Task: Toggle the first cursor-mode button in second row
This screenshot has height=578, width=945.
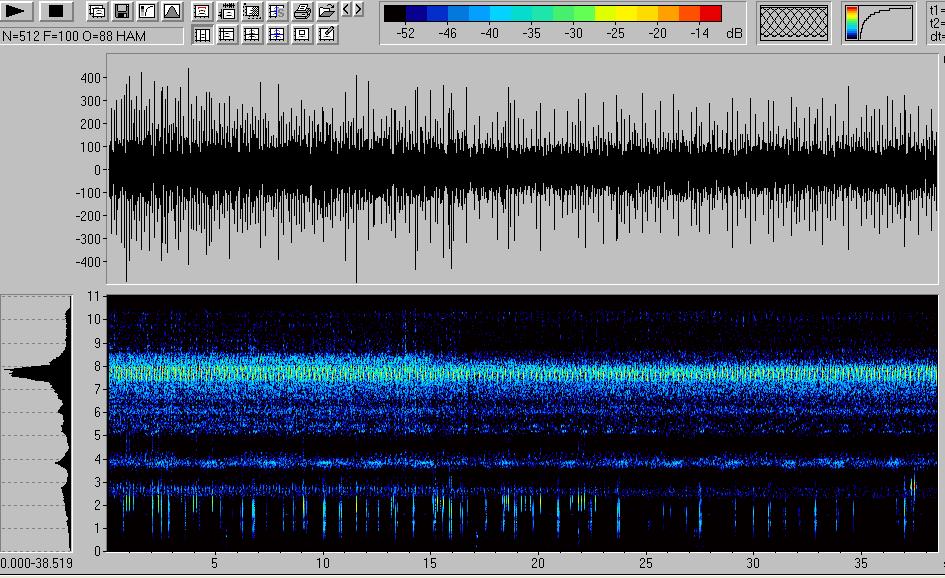Action: (201, 35)
